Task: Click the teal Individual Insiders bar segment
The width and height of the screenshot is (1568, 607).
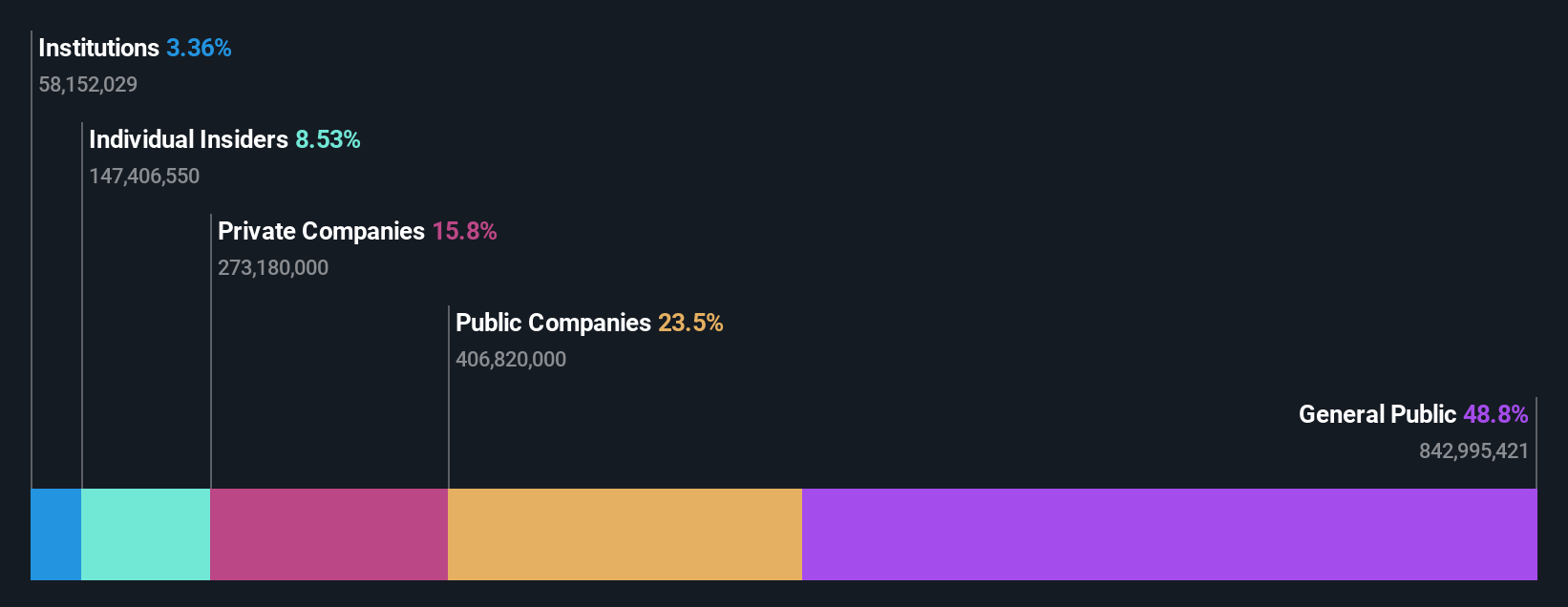Action: 145,534
